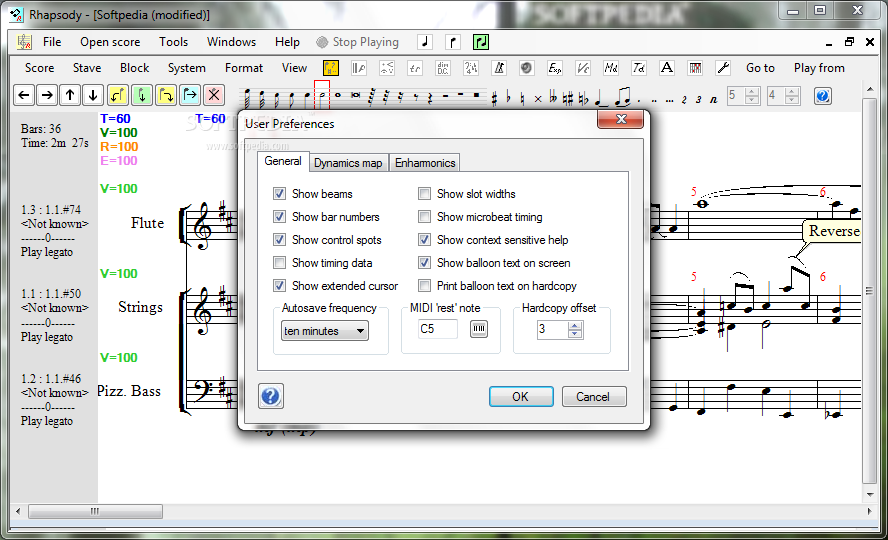
Task: Click the red X delete button
Action: 214,95
